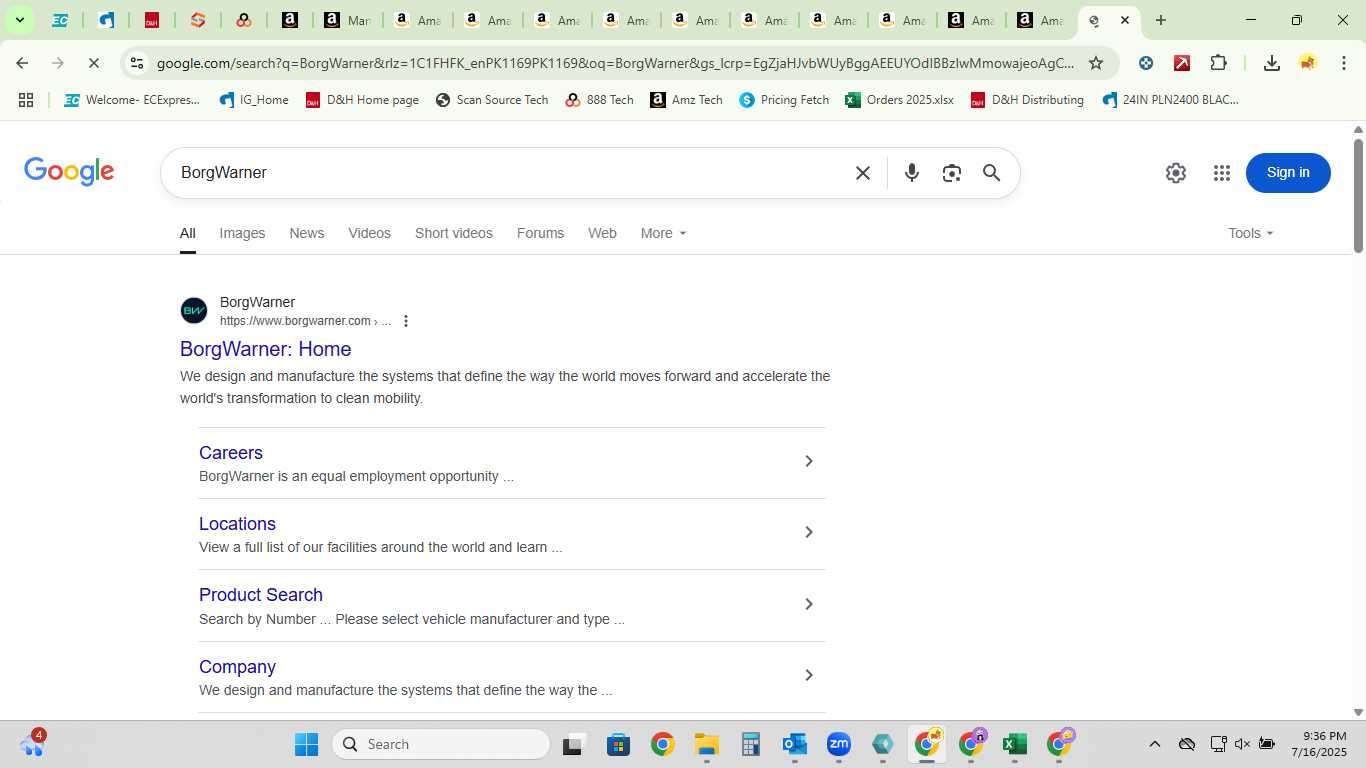This screenshot has width=1366, height=768.
Task: Open the Windows Start menu
Action: click(x=306, y=744)
